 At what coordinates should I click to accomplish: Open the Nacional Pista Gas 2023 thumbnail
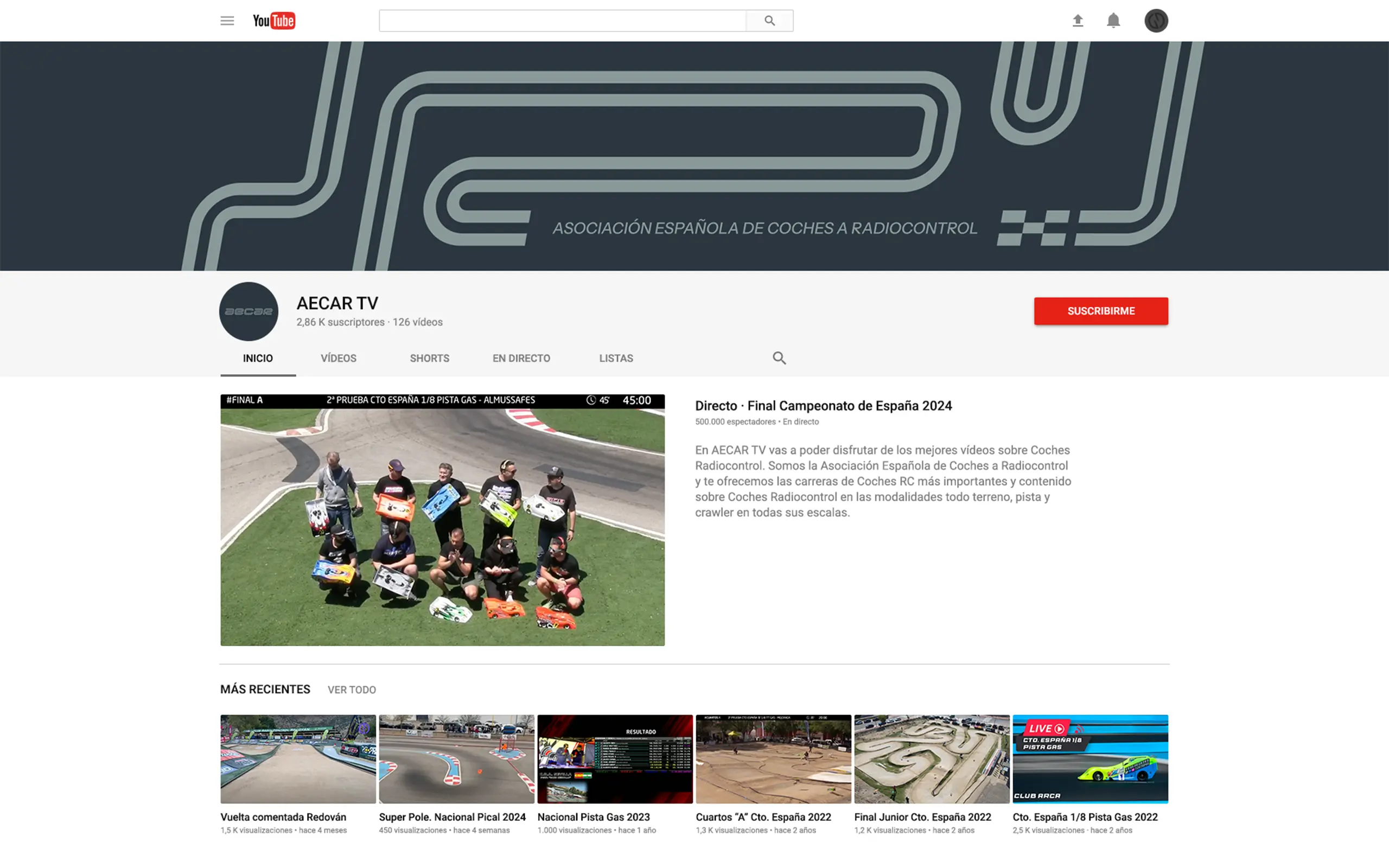click(x=615, y=758)
